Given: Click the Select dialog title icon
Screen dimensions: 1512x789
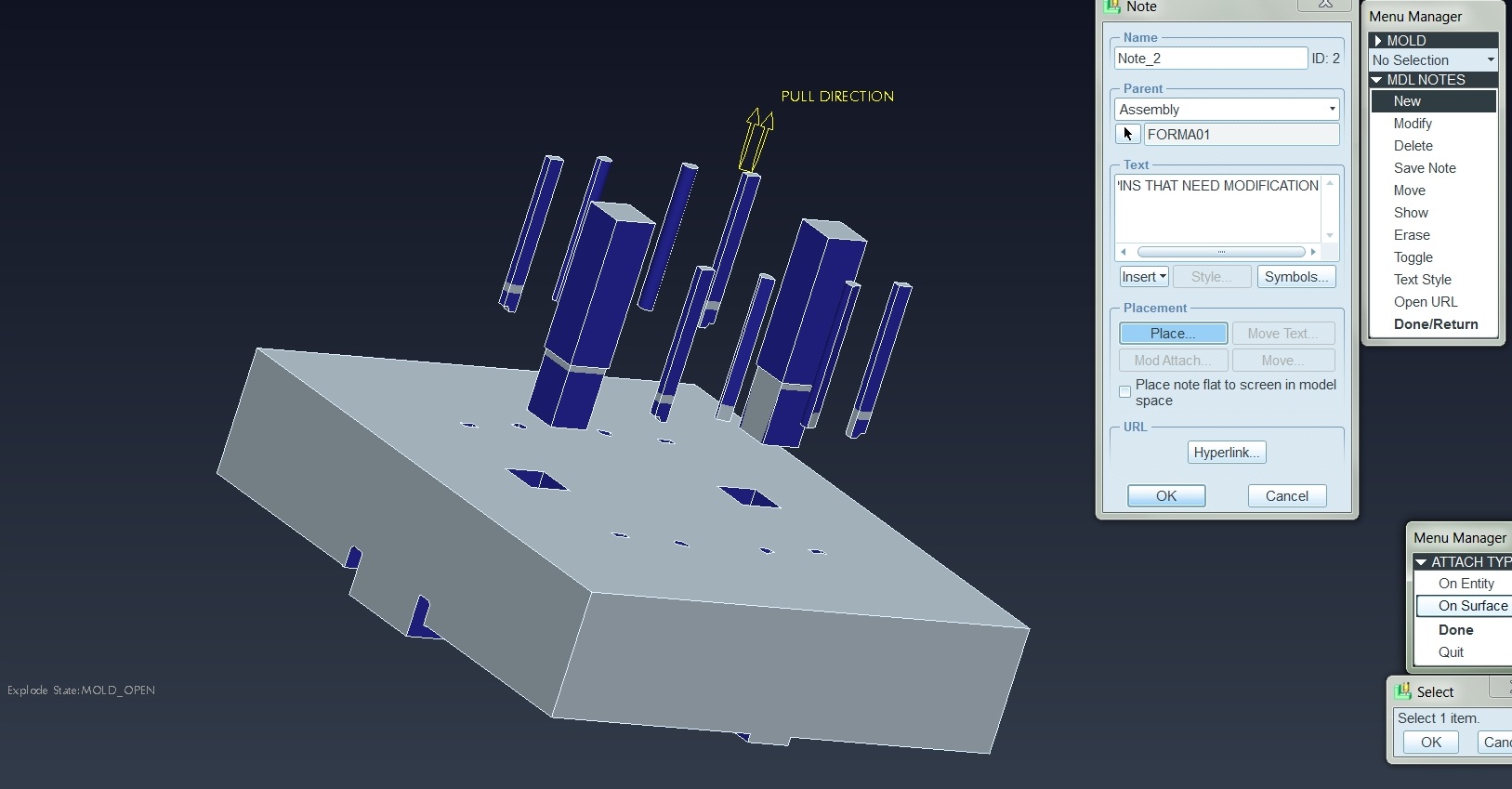Looking at the screenshot, I should (1403, 691).
